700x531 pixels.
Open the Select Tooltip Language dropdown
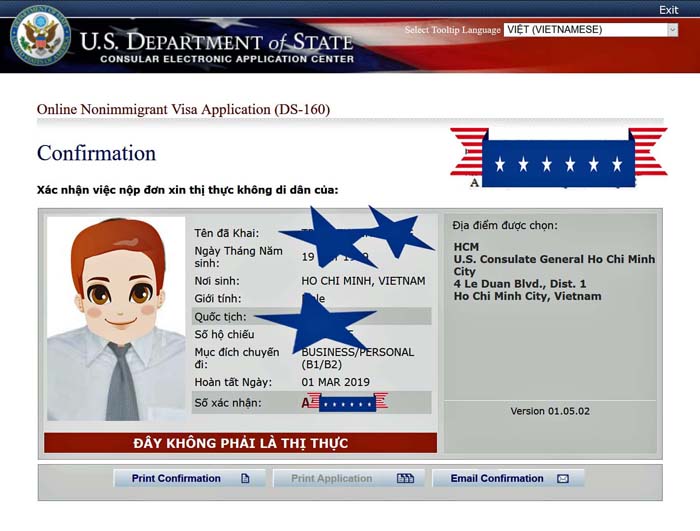pos(591,29)
